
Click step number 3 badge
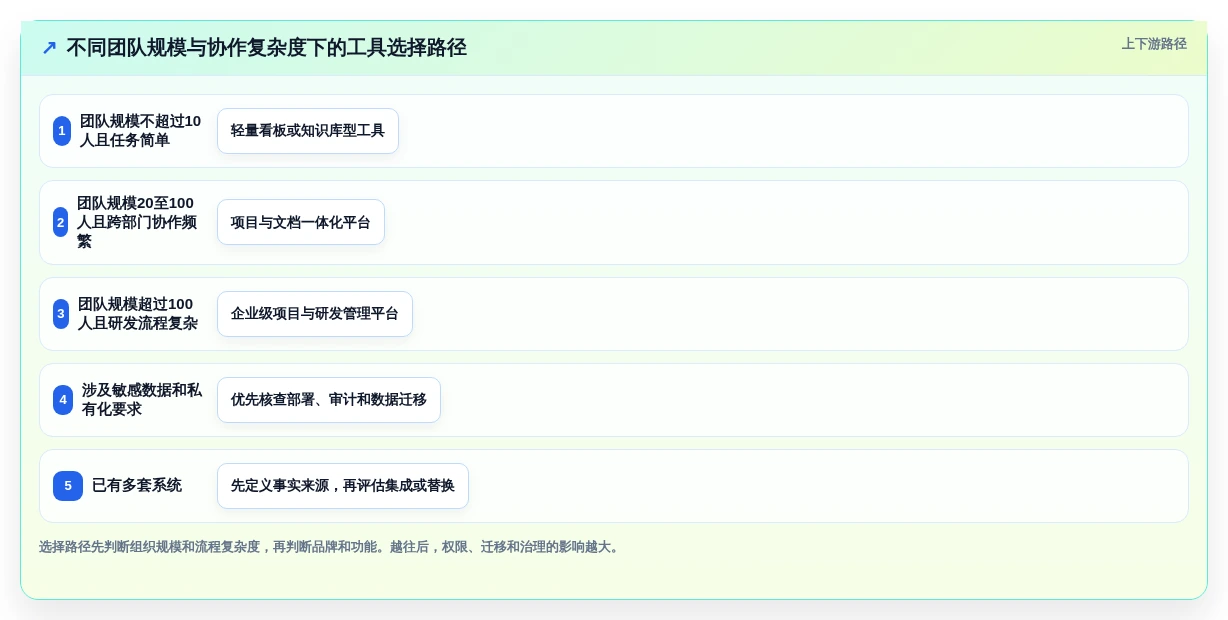click(x=61, y=314)
